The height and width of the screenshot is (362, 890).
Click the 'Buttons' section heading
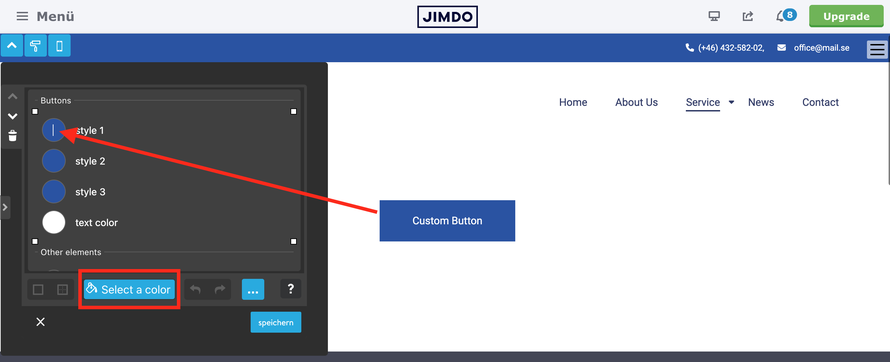(x=56, y=100)
